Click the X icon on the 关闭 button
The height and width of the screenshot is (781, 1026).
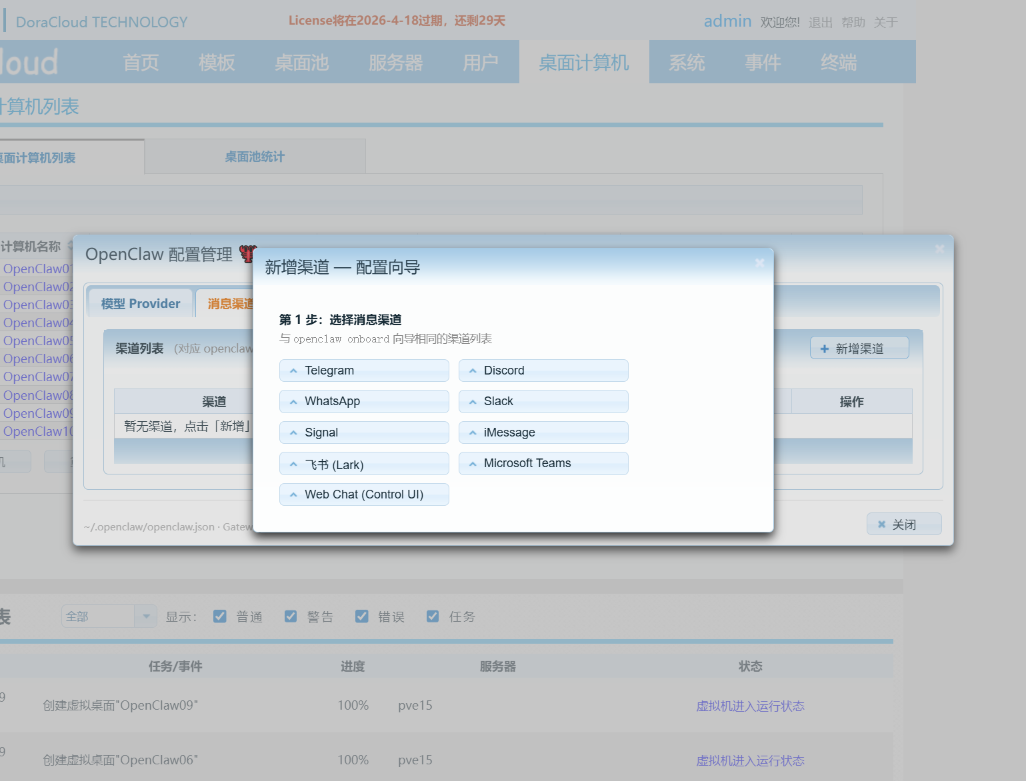tap(881, 525)
